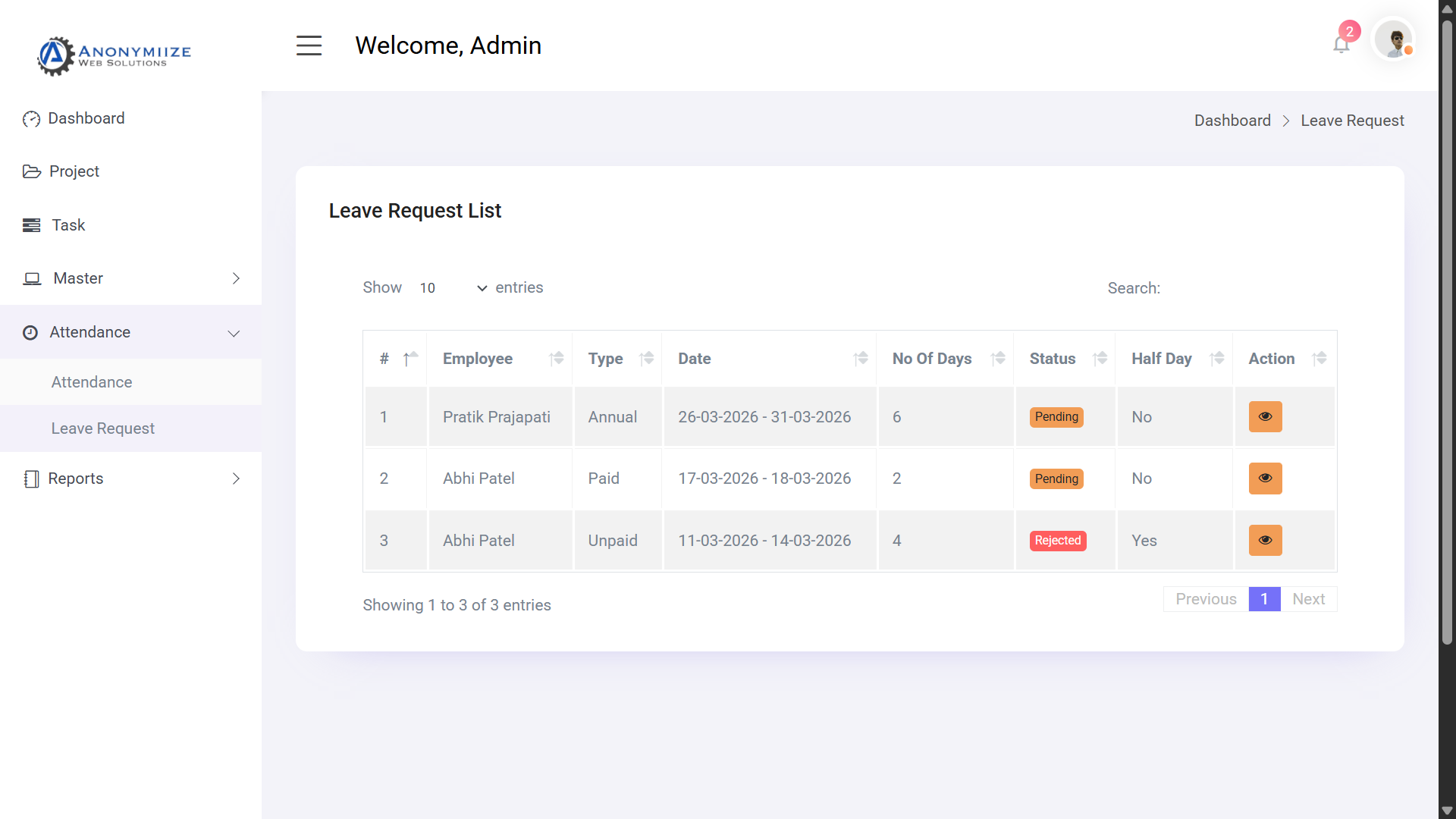Sort by No Of Days column
Image resolution: width=1456 pixels, height=819 pixels.
coord(946,359)
